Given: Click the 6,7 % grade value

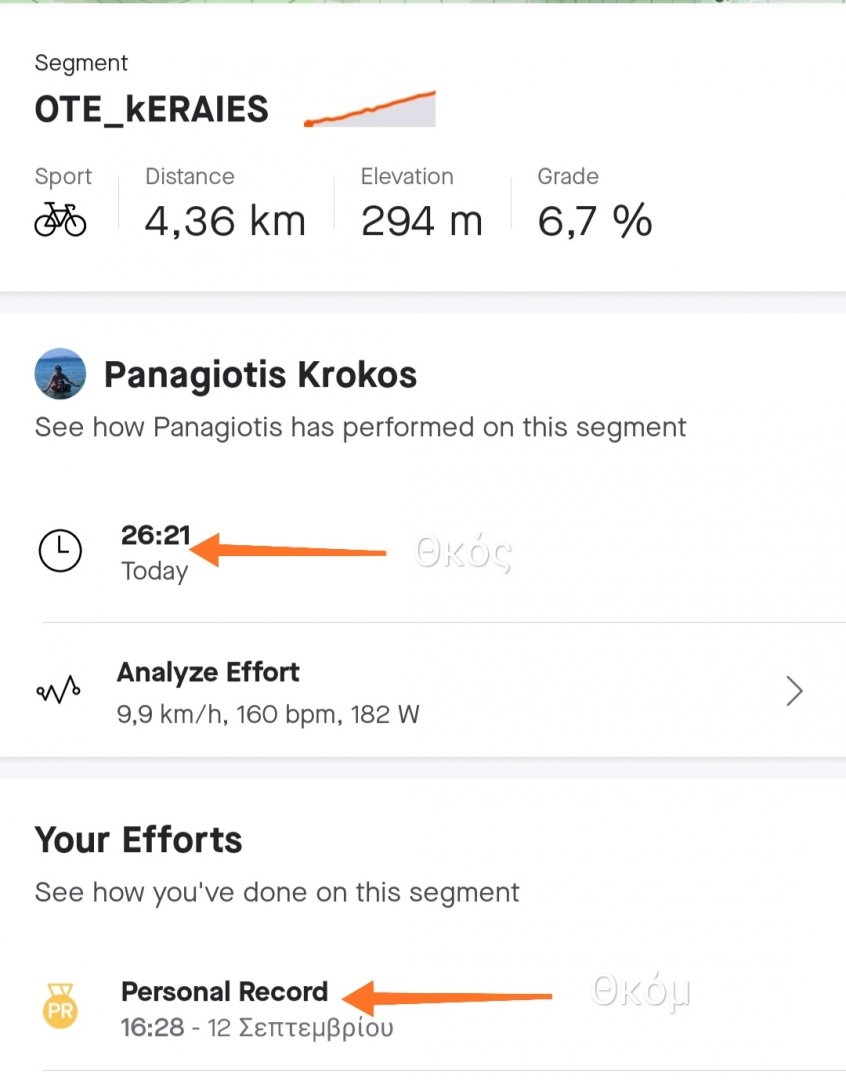Looking at the screenshot, I should click(595, 221).
